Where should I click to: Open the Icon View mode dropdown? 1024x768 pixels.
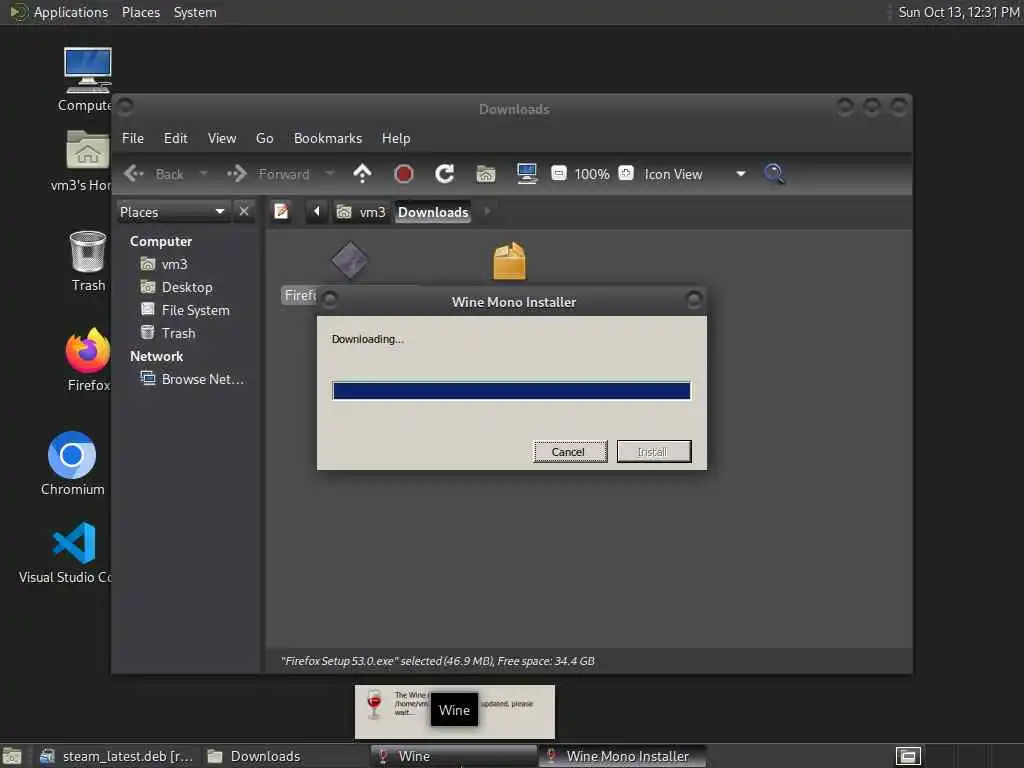695,174
